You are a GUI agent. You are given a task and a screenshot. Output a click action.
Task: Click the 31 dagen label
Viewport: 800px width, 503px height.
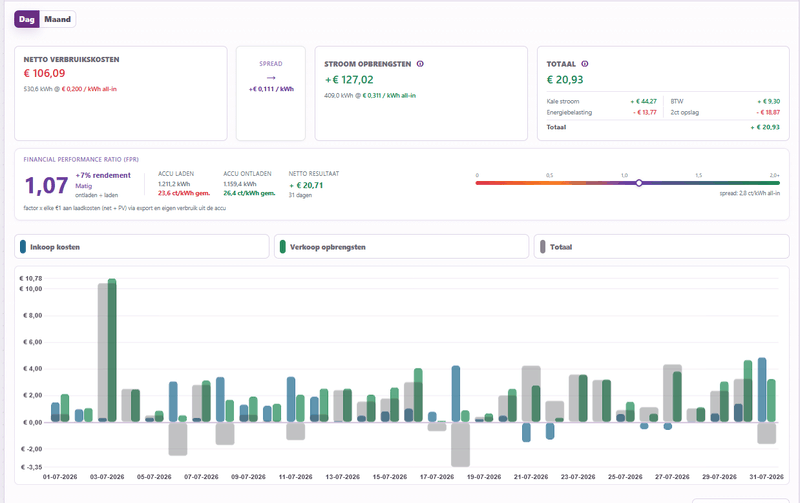(x=300, y=195)
